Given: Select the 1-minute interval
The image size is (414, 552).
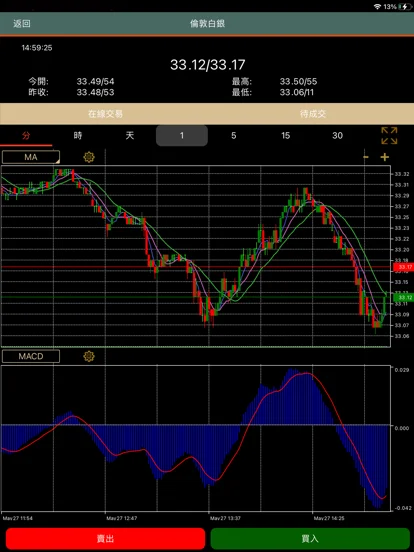Looking at the screenshot, I should (x=182, y=136).
